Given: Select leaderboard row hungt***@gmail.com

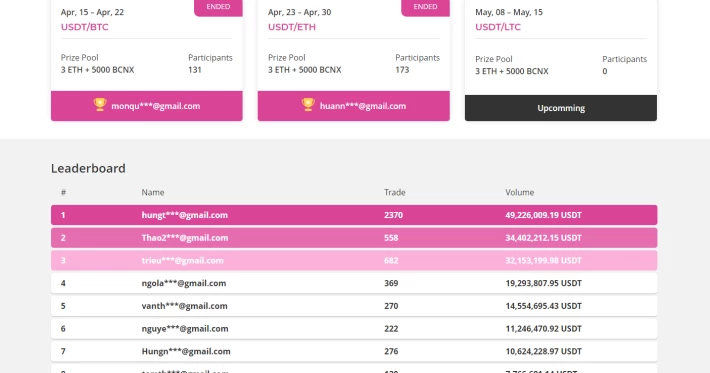Looking at the screenshot, I should [354, 215].
